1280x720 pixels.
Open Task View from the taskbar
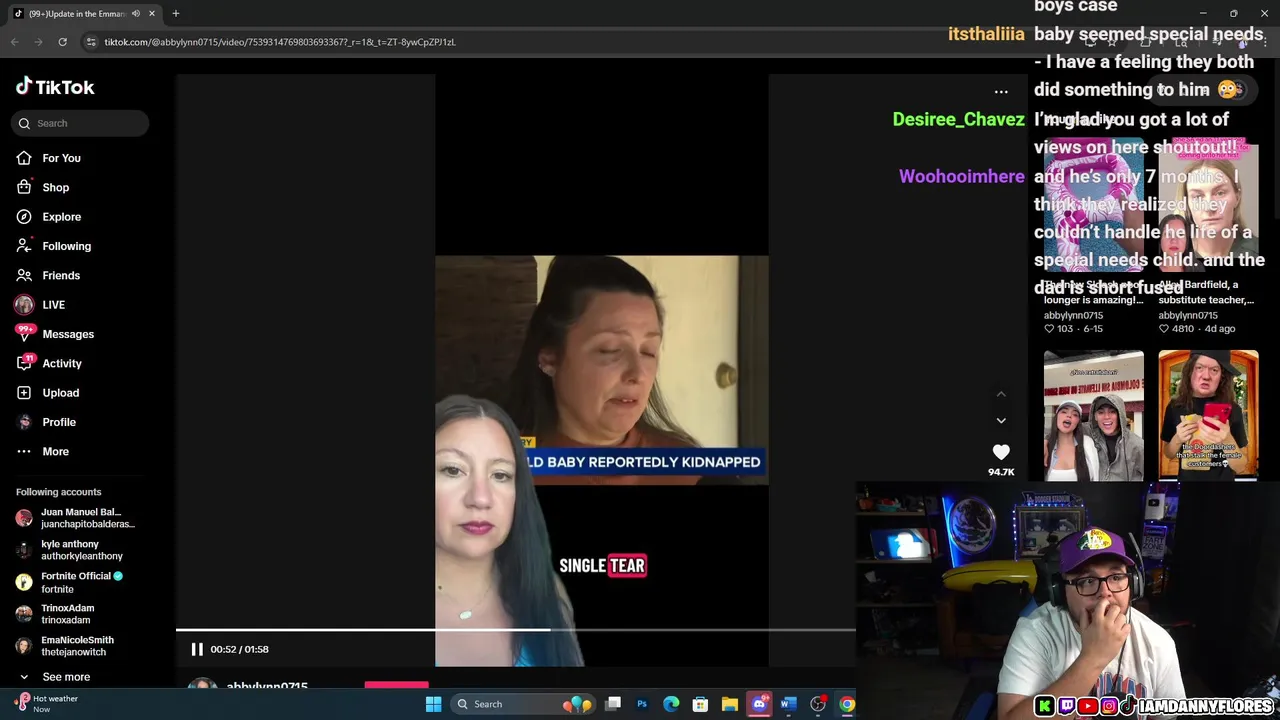point(613,704)
